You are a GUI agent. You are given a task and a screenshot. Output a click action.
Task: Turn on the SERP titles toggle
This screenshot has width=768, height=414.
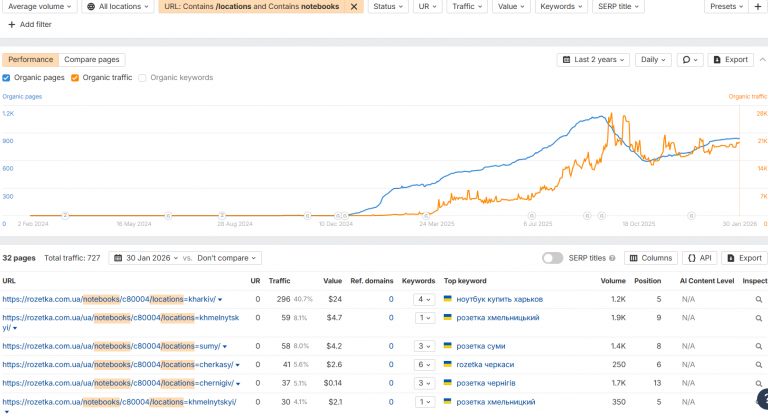click(552, 258)
